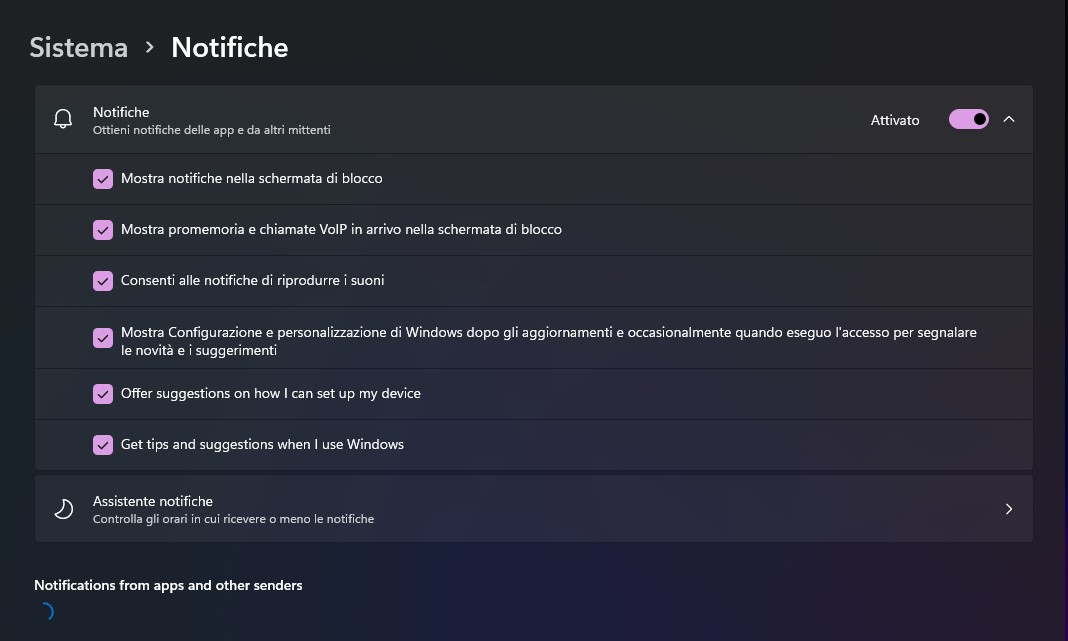Uncheck Mostra notifiche nella schermata di blocco
The height and width of the screenshot is (641, 1068).
click(x=103, y=179)
